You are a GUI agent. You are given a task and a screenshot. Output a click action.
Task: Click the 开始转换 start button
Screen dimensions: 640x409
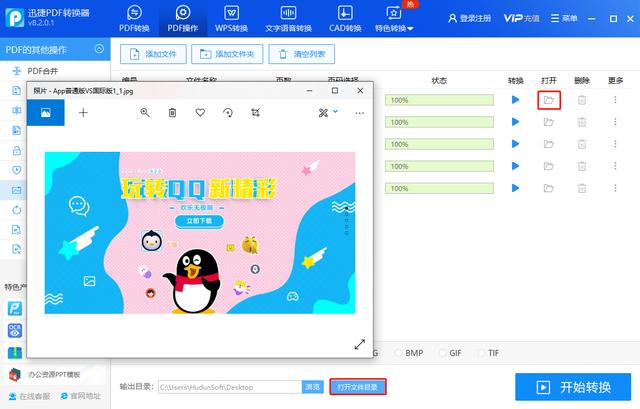click(573, 387)
